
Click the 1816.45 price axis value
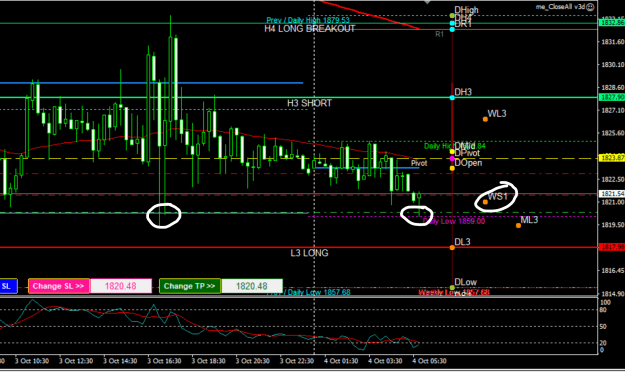(613, 271)
